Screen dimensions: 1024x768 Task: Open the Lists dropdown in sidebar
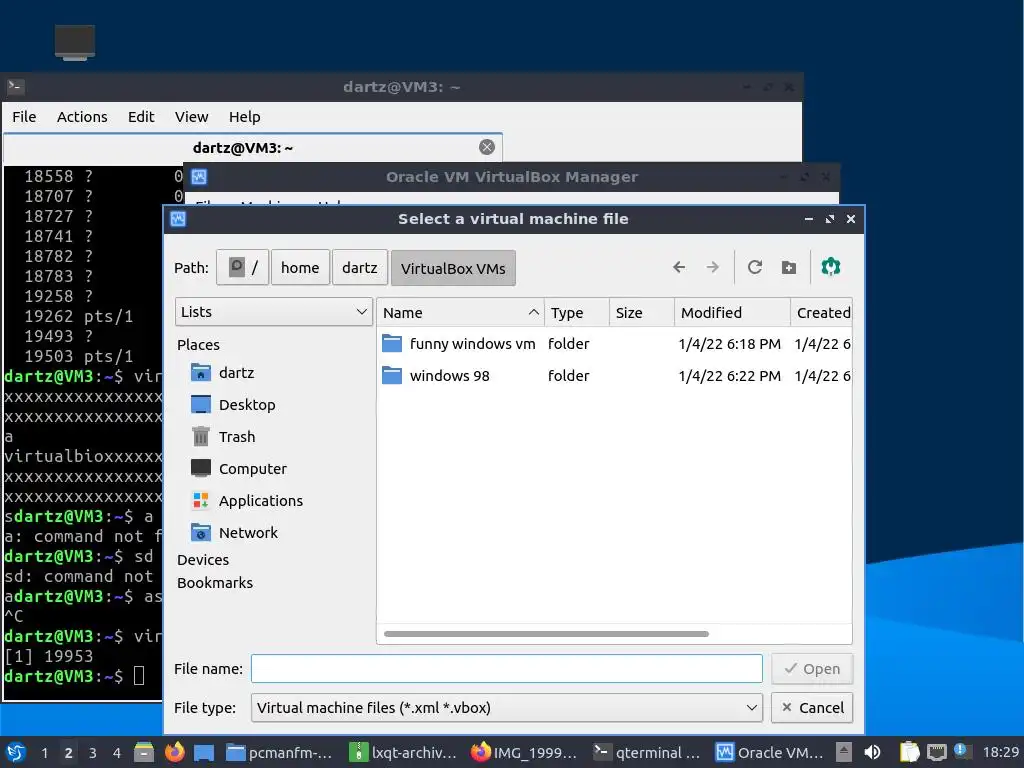click(274, 312)
